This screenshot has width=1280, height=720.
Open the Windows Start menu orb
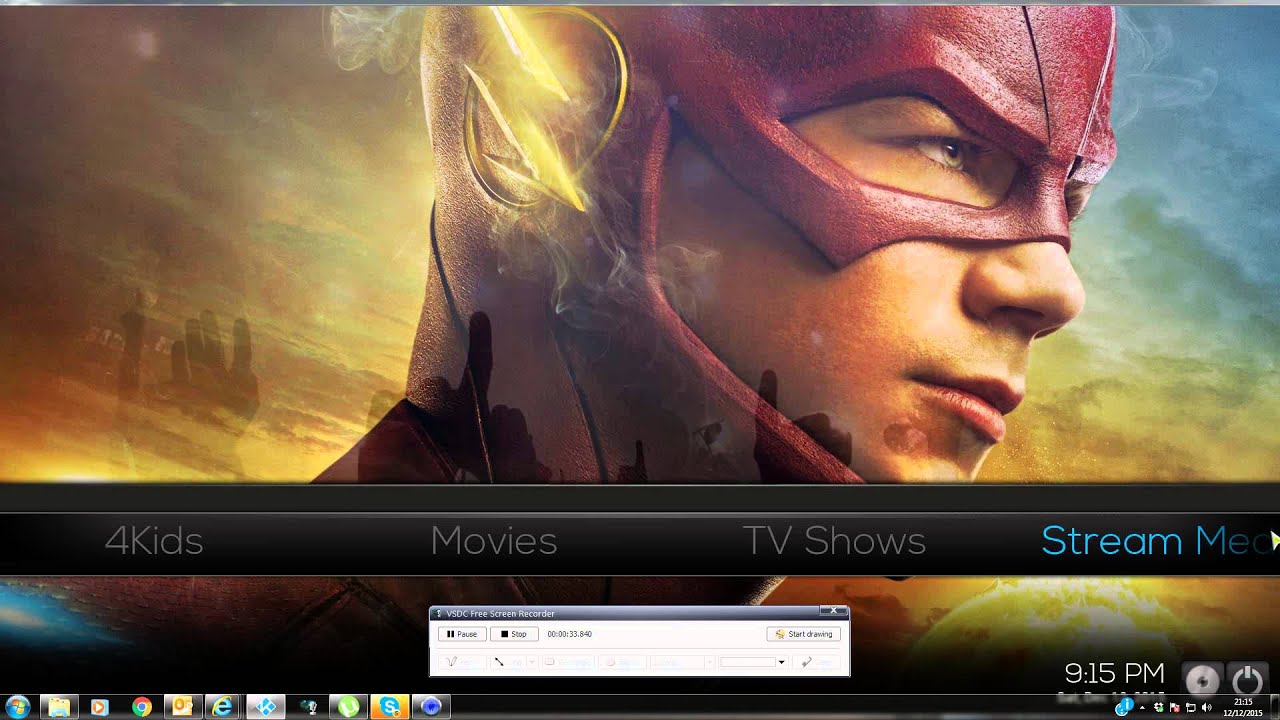tap(17, 707)
